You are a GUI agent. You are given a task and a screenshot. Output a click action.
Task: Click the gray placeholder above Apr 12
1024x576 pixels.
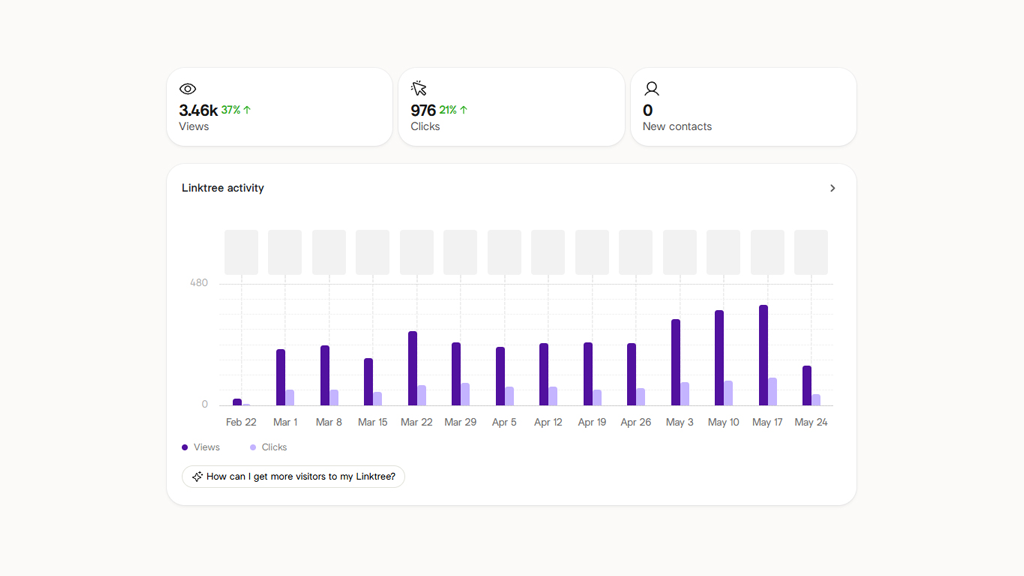548,252
